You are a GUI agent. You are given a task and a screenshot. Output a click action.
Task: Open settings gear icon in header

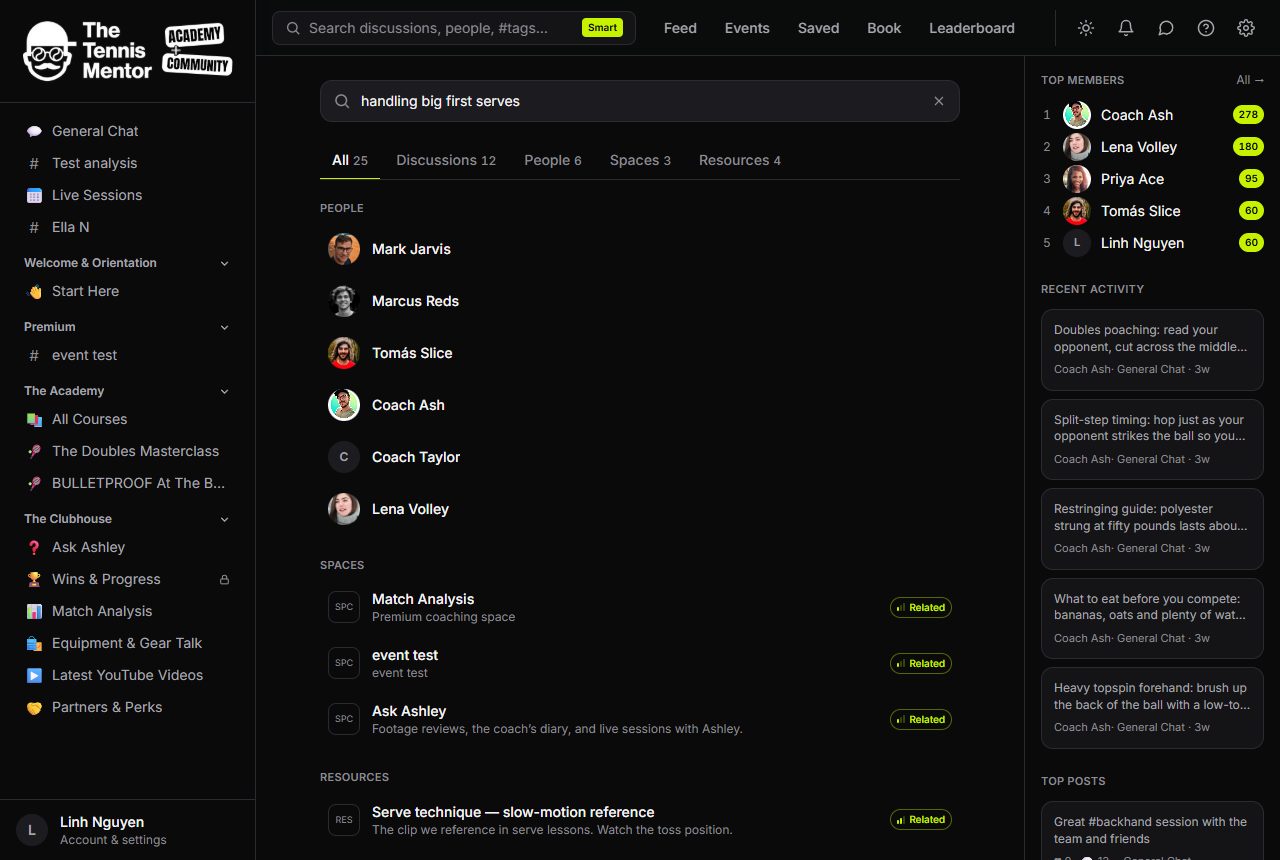click(1246, 28)
